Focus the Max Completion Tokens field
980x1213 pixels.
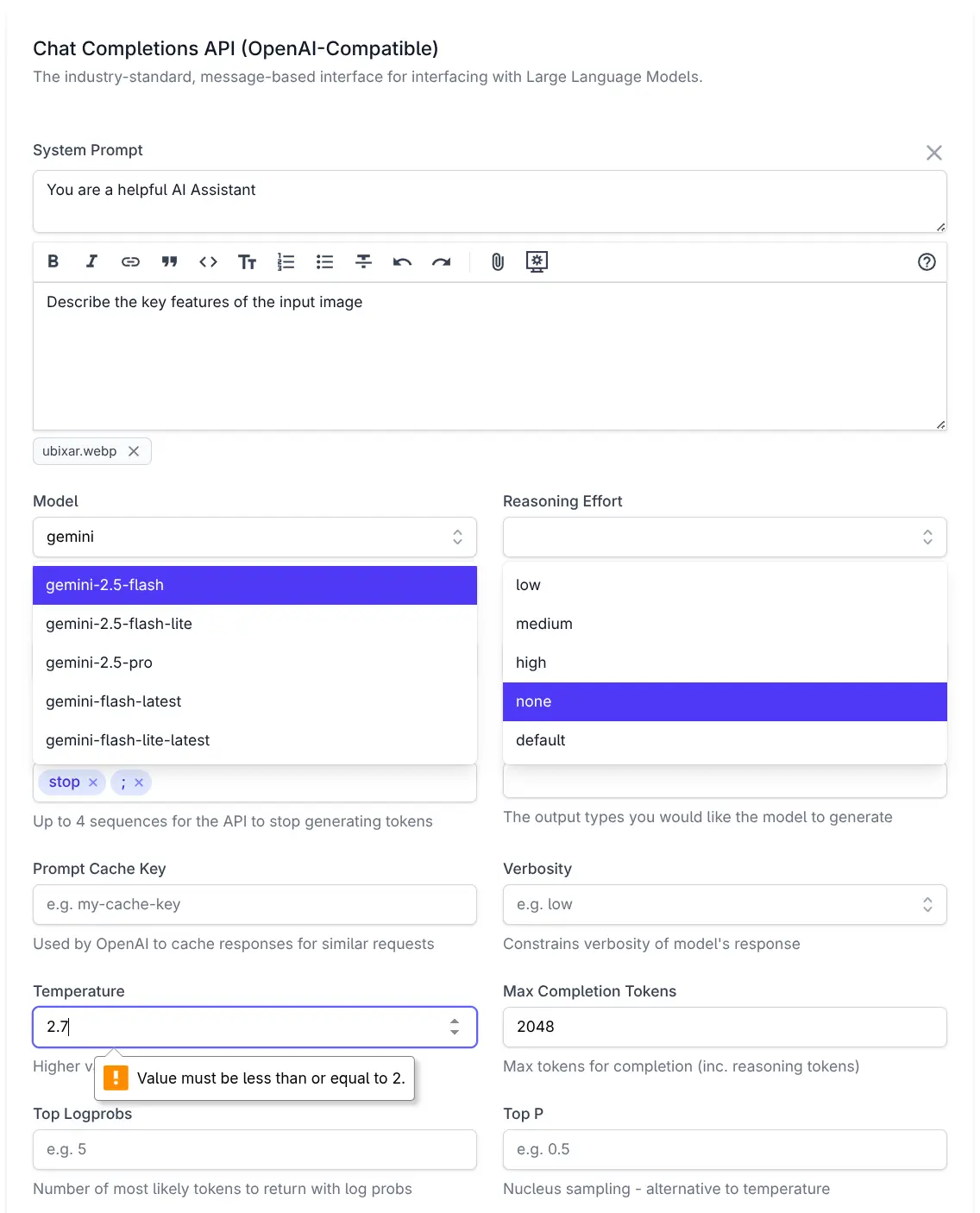tap(724, 1027)
